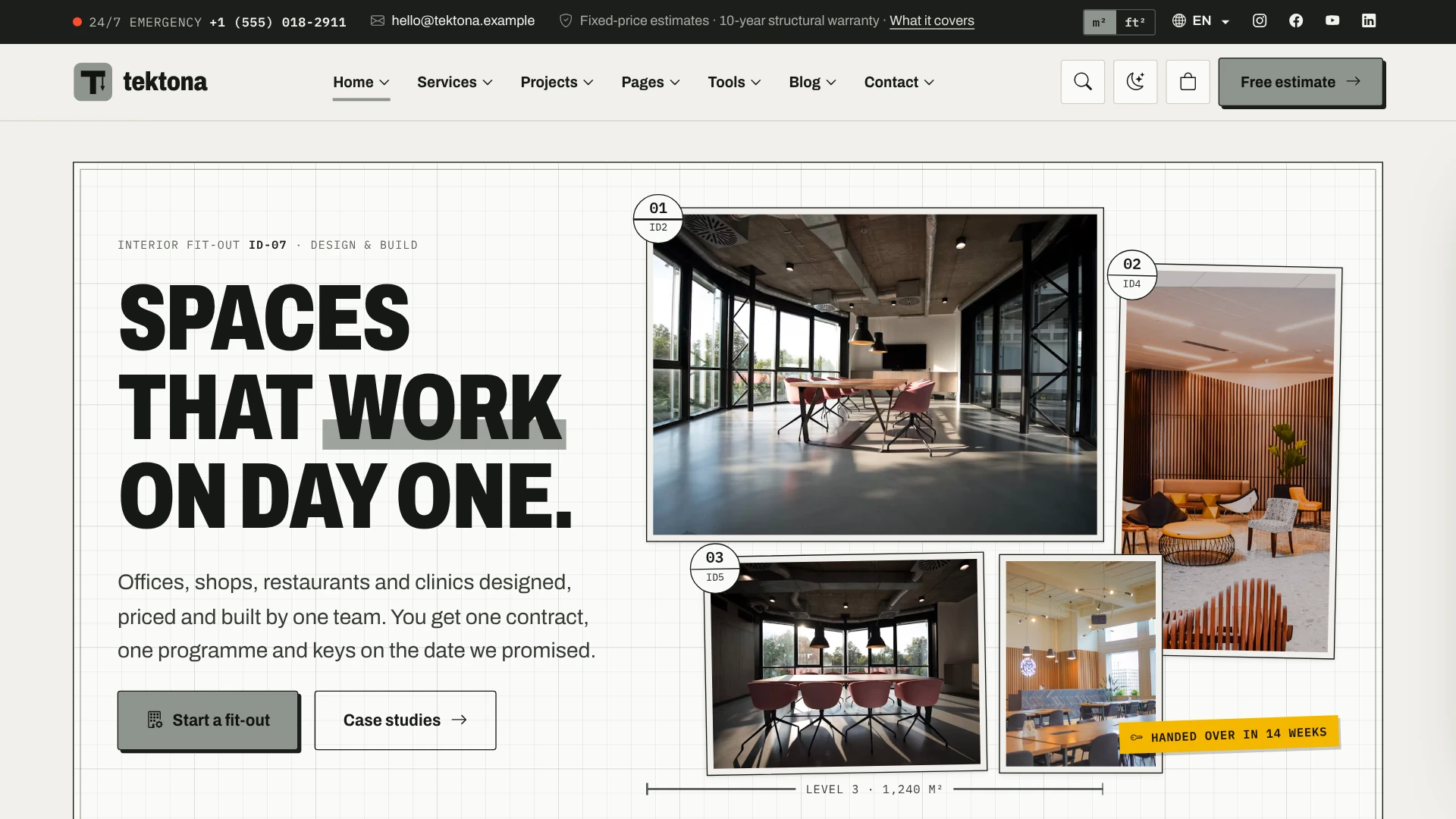The image size is (1456, 819).
Task: Click the globe language icon
Action: (1179, 21)
